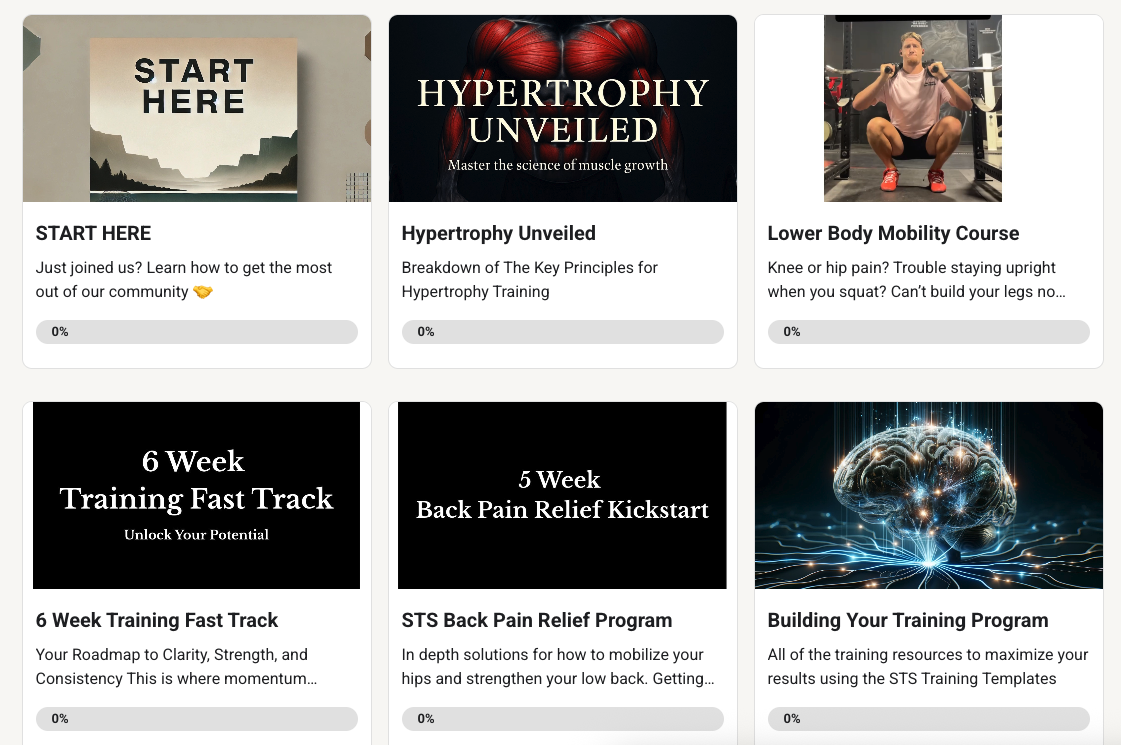Open the START HERE course thumbnail

tap(197, 109)
